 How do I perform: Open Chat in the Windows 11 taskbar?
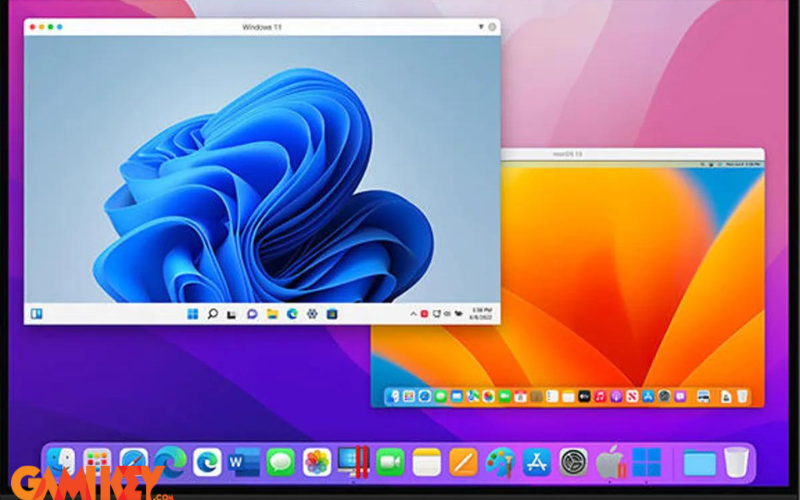click(252, 314)
